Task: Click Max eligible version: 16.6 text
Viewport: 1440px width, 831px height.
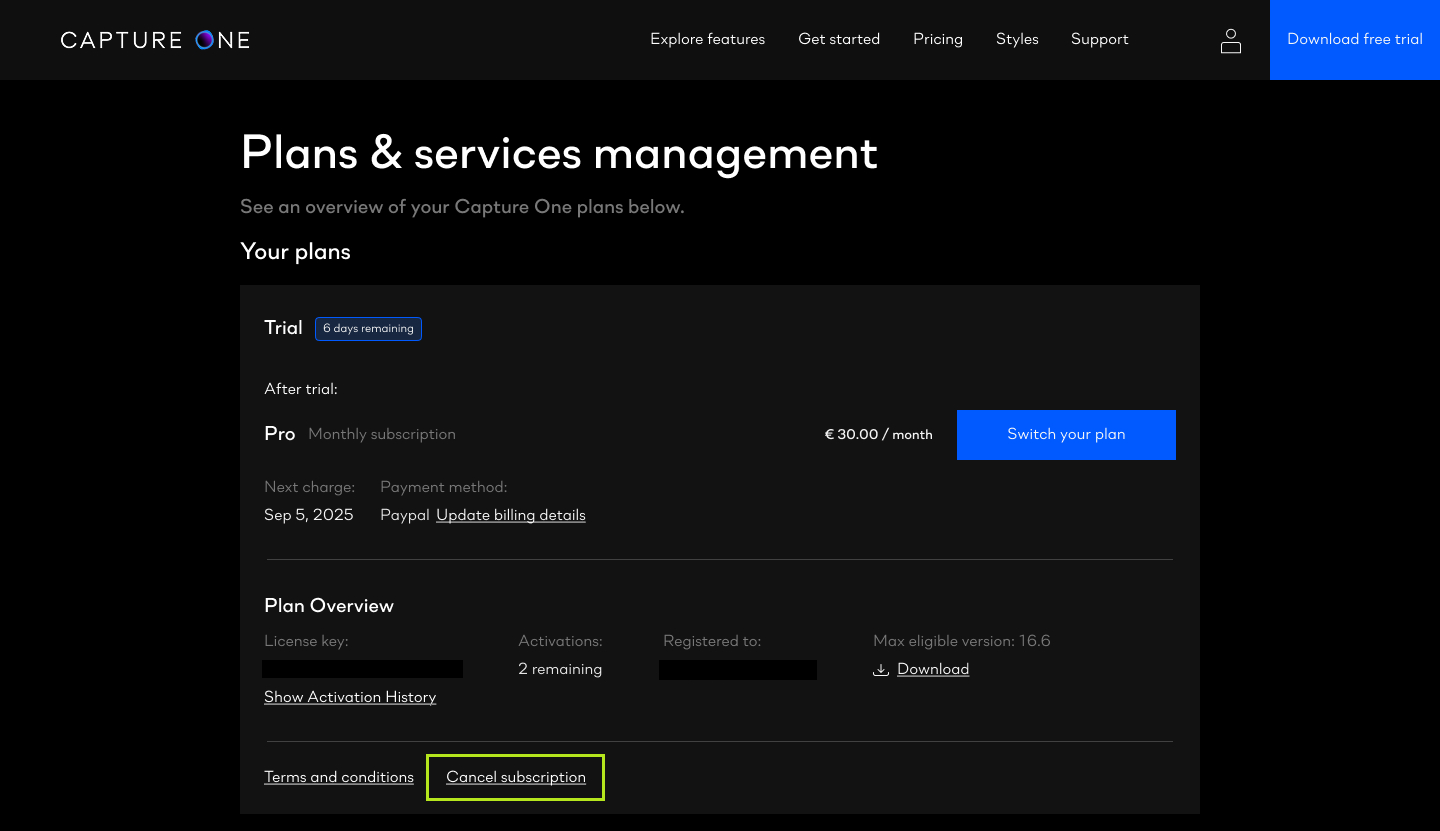Action: click(962, 641)
